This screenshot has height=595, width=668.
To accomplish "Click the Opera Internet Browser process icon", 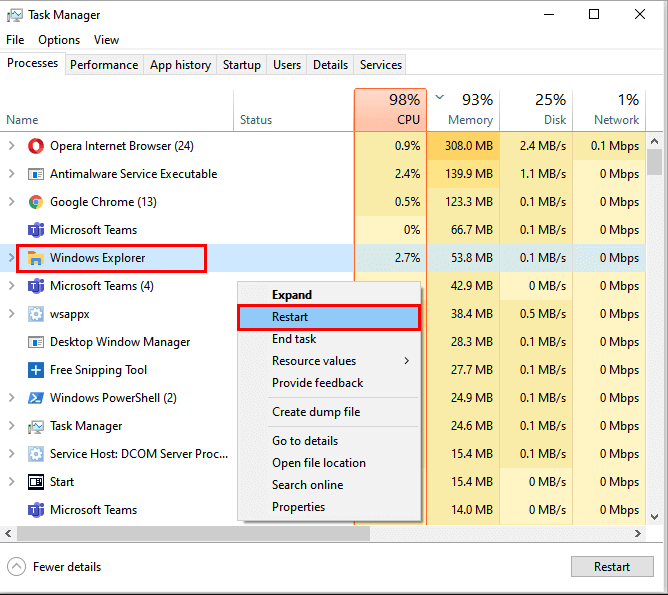I will (36, 146).
